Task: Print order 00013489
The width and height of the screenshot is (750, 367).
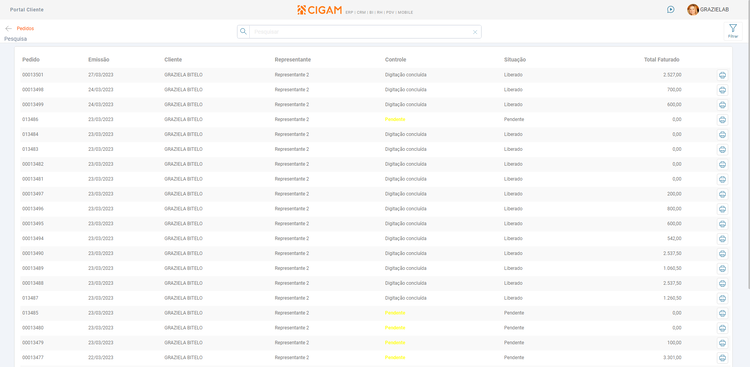Action: (x=722, y=268)
